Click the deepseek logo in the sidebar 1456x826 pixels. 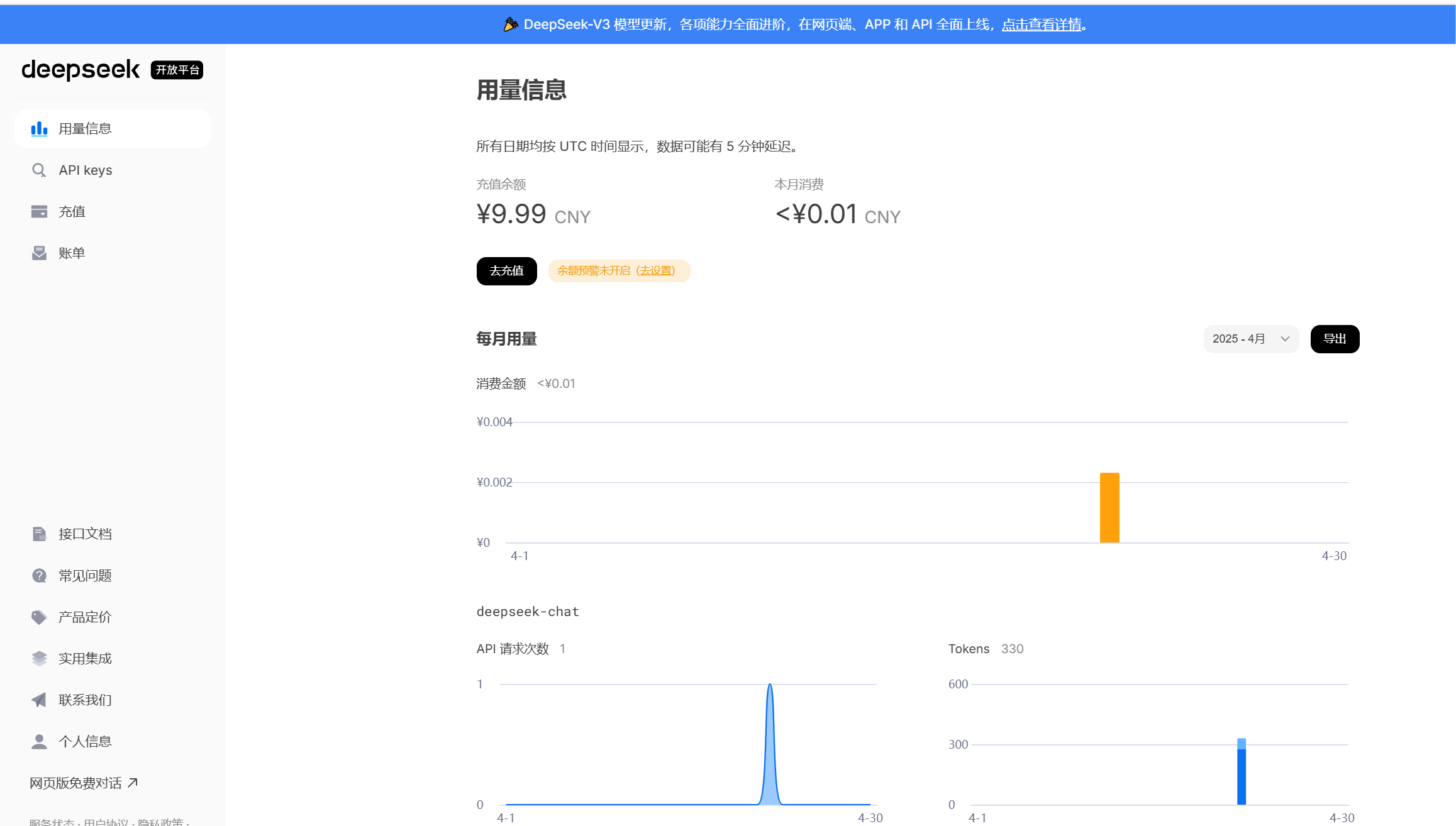[81, 69]
